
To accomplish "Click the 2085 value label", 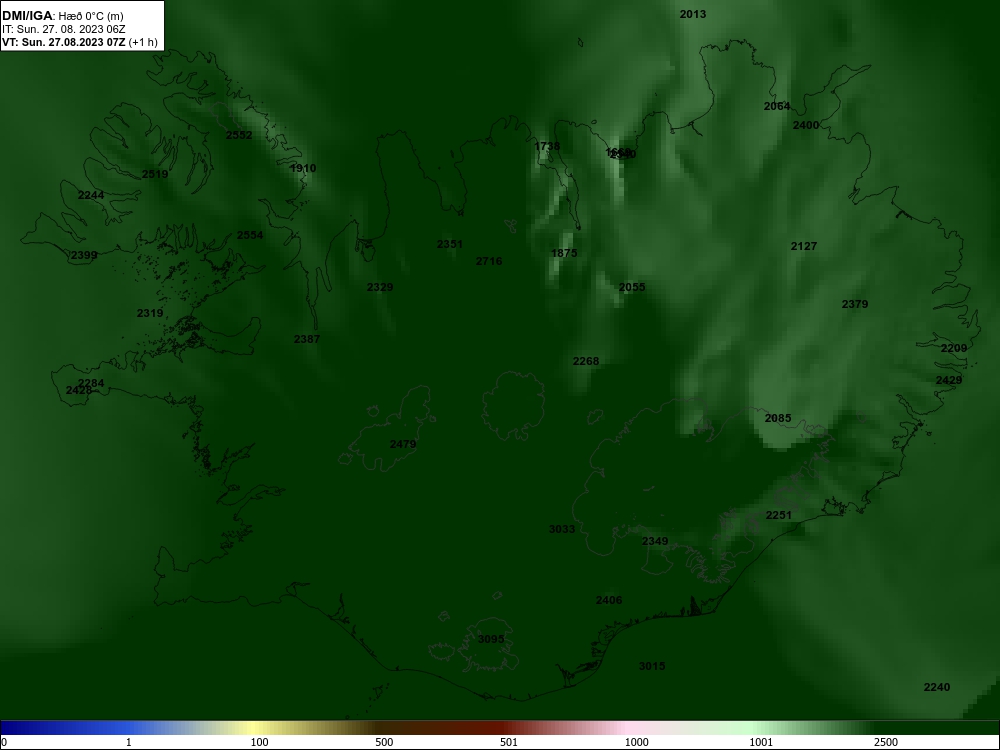I will tap(777, 418).
